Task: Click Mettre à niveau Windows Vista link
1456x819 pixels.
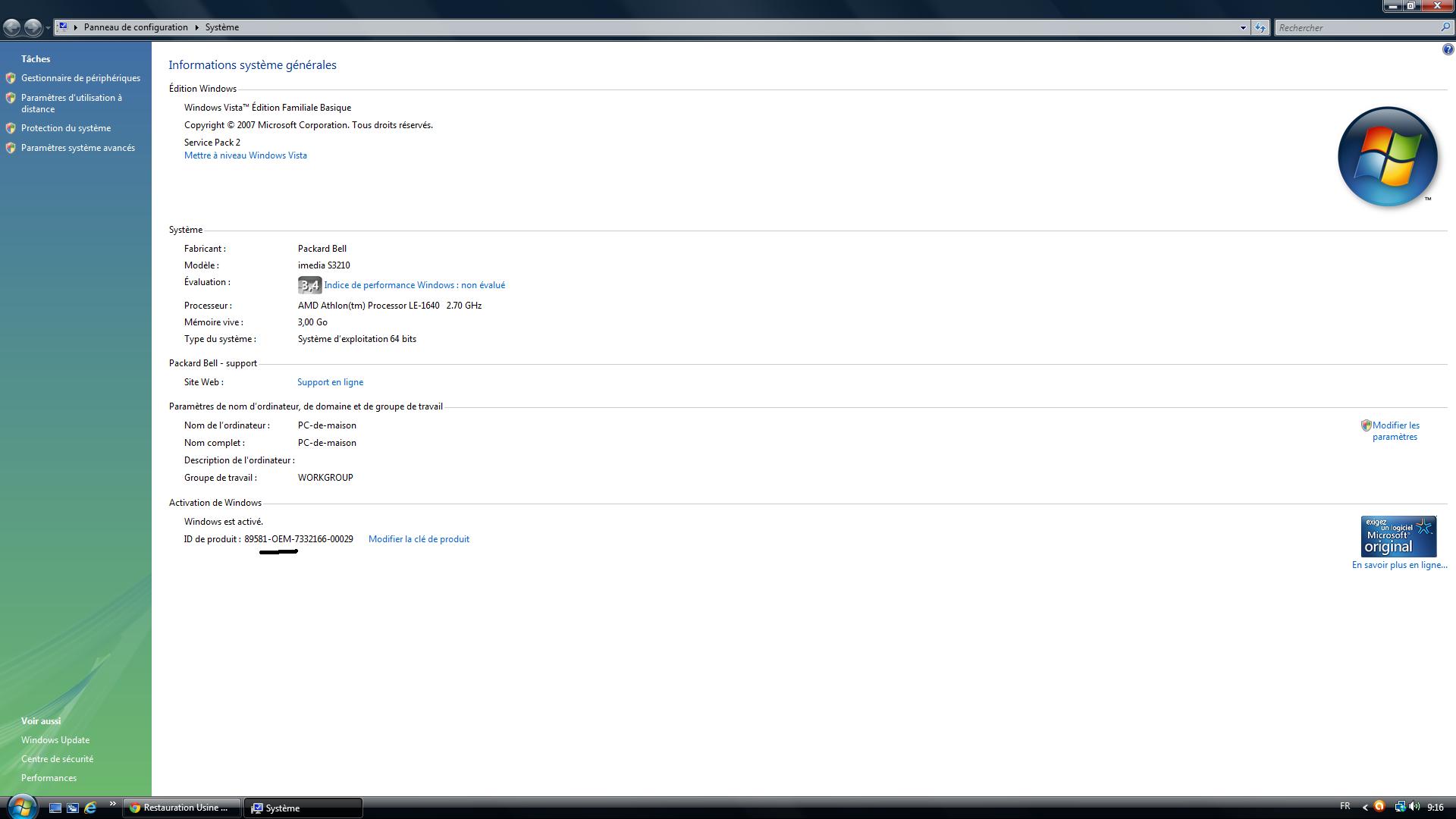Action: (246, 155)
